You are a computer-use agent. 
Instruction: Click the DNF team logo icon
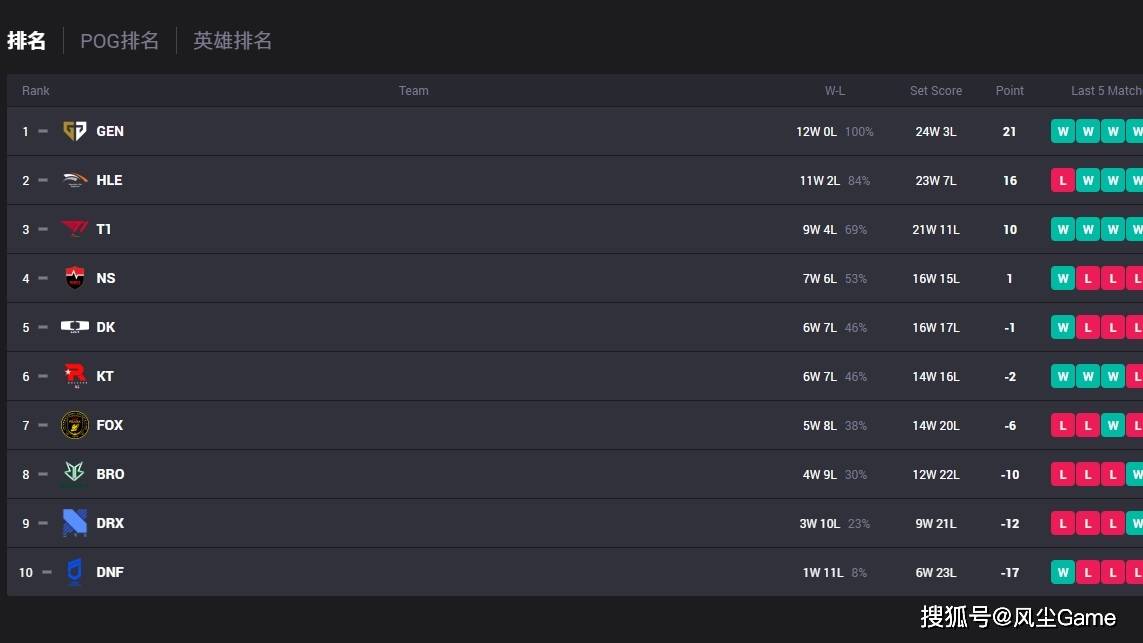(74, 572)
